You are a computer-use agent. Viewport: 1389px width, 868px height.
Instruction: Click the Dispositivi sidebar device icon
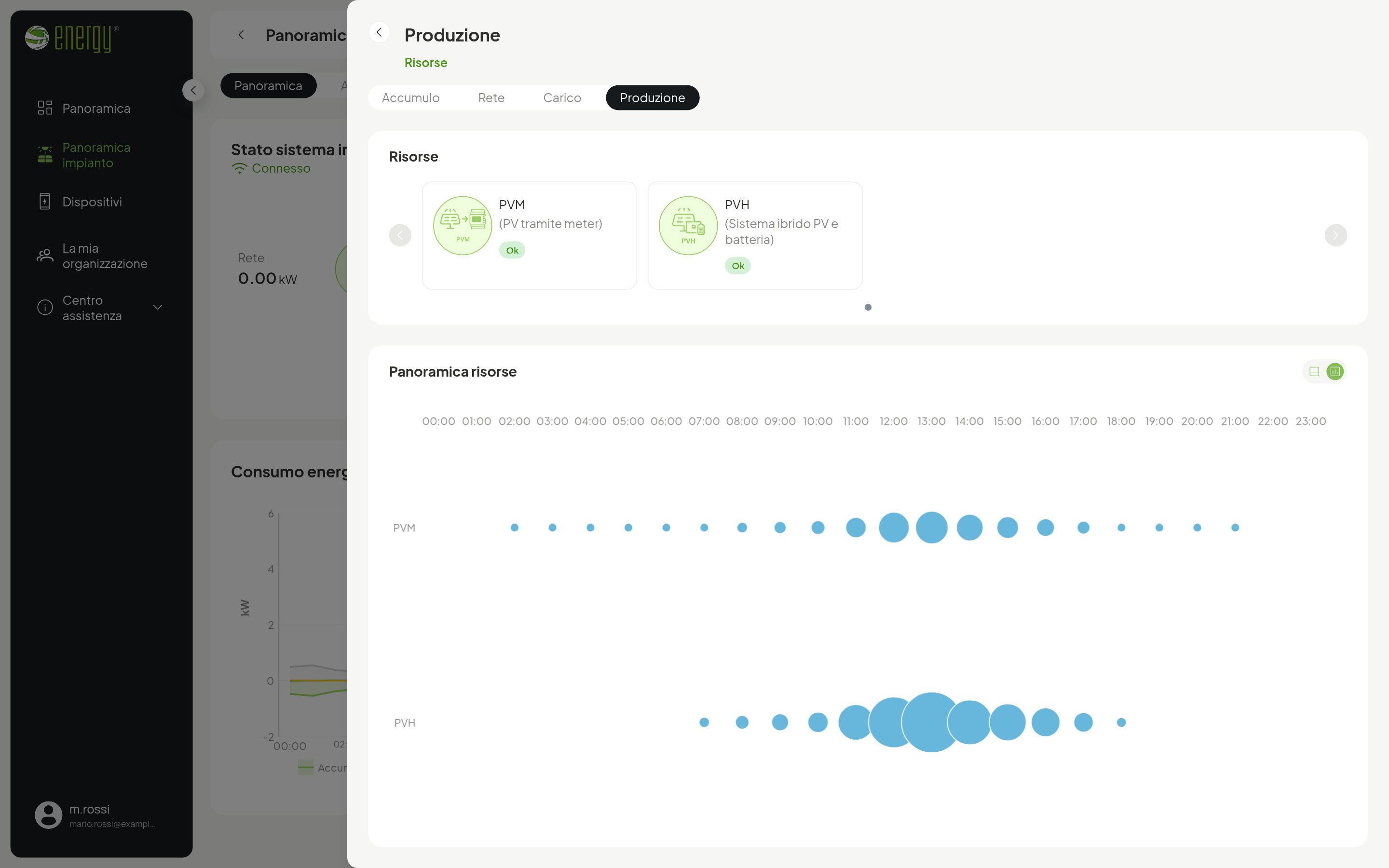click(x=45, y=202)
